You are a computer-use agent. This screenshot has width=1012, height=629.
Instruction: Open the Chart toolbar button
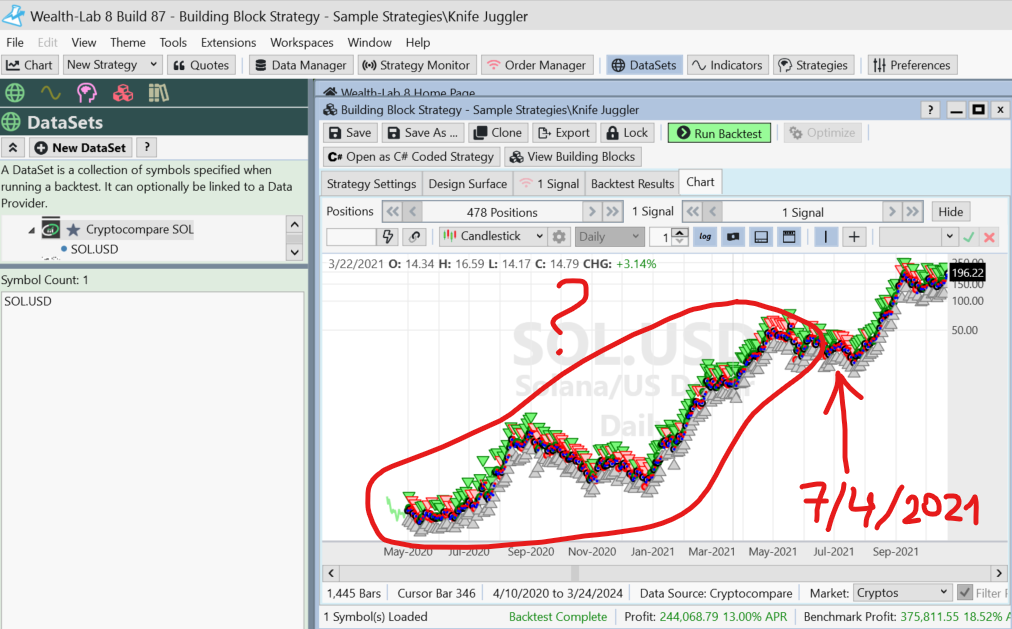tap(30, 65)
